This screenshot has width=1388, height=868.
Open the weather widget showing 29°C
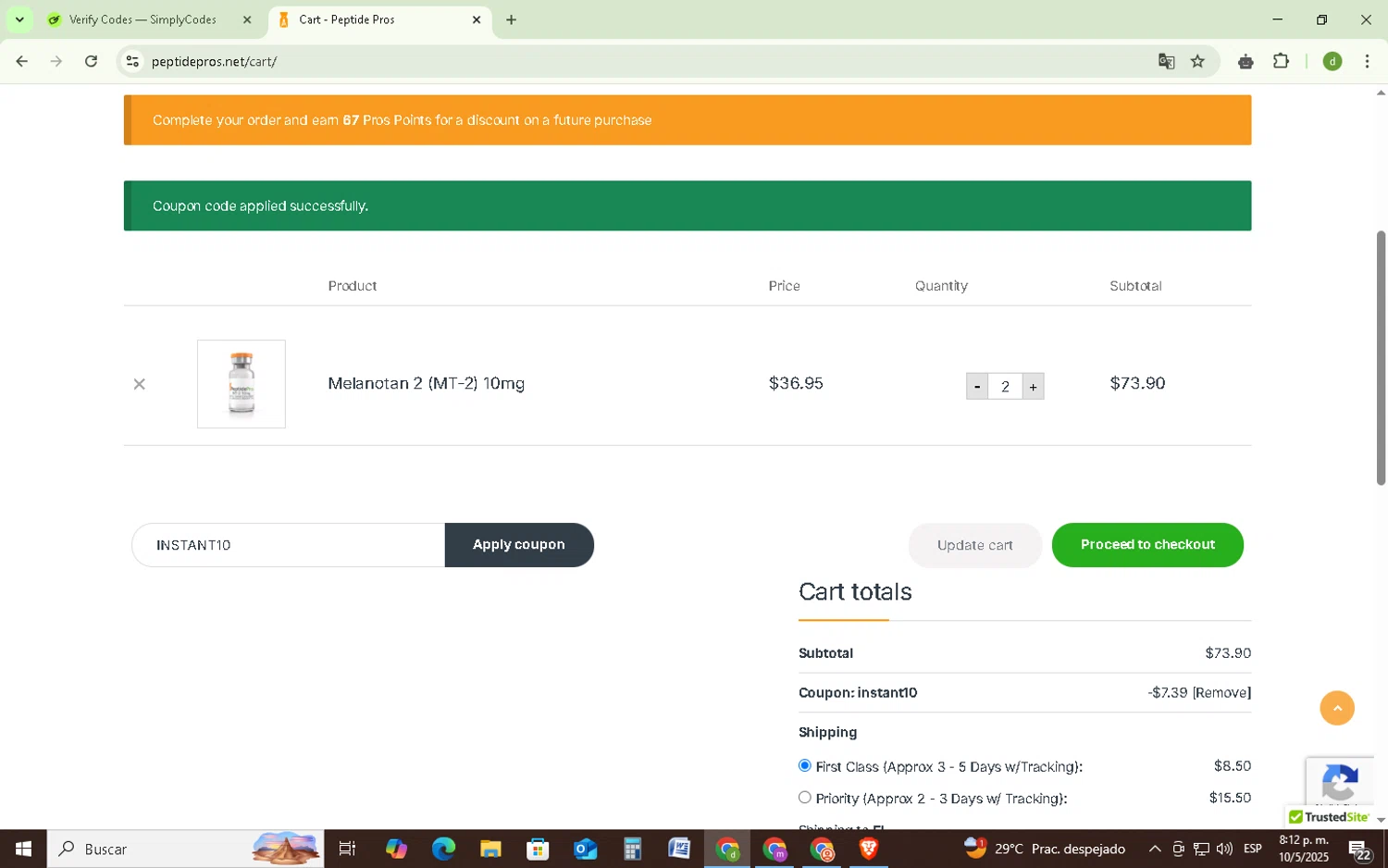click(1045, 849)
